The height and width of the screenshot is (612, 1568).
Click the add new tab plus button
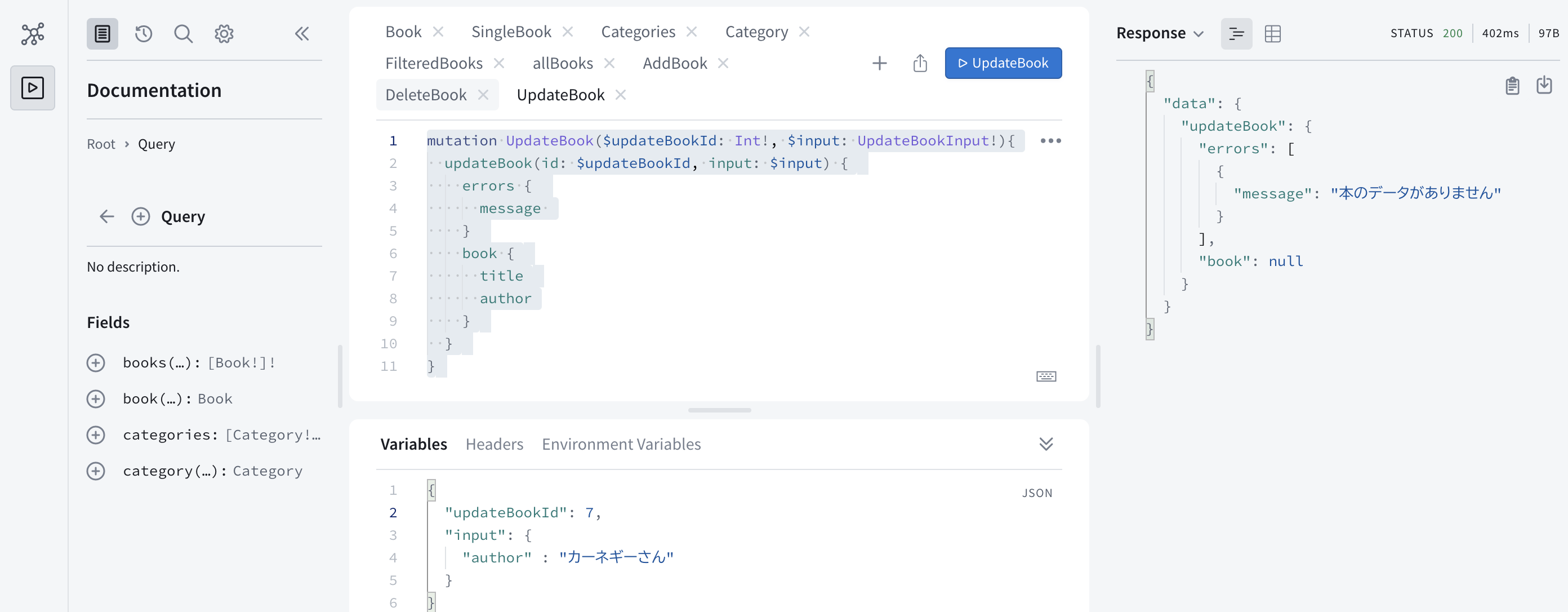point(879,63)
